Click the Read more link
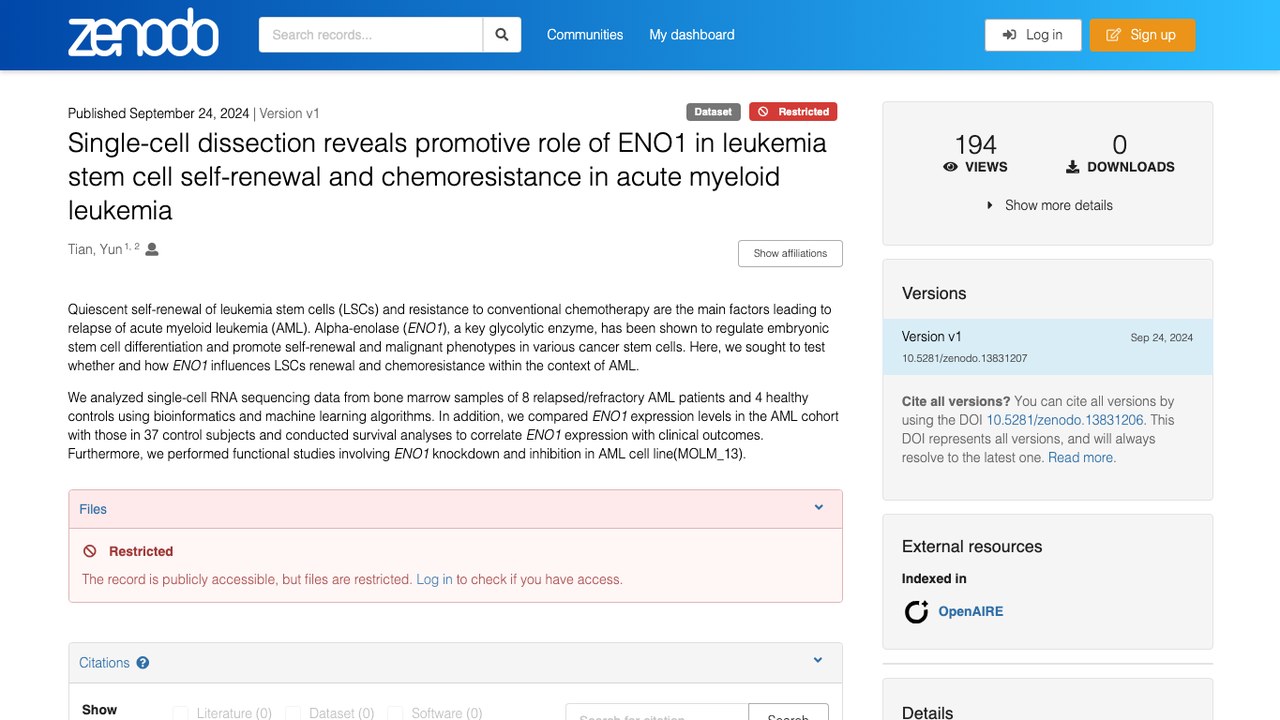Screen dimensions: 1280x720 [1082, 458]
